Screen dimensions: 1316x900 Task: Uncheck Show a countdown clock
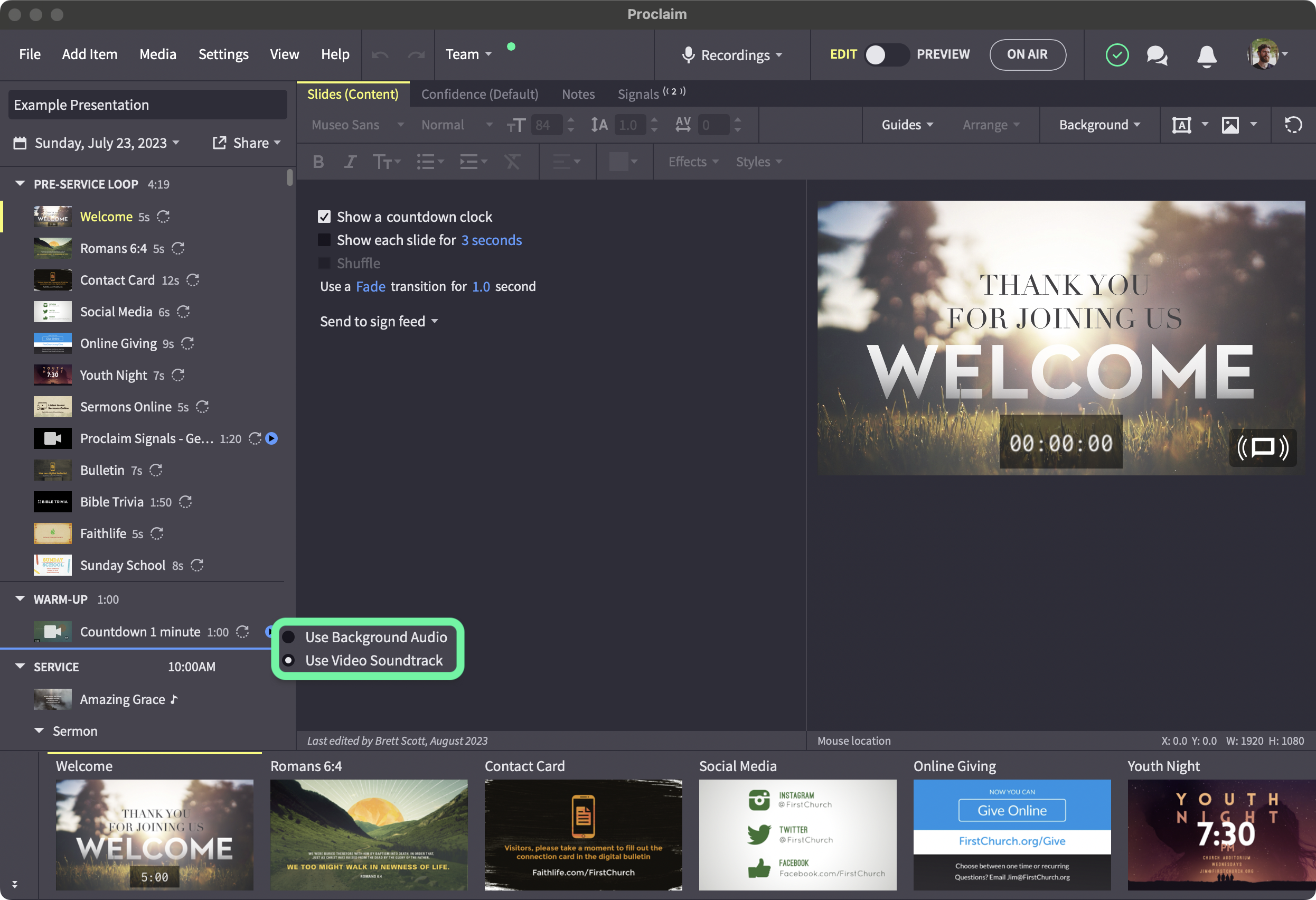[x=324, y=217]
